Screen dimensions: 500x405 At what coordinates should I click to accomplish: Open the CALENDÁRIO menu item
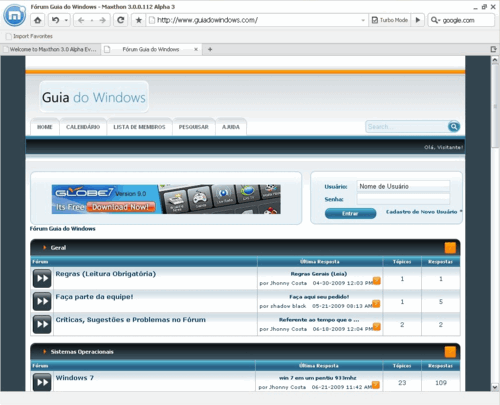point(83,127)
